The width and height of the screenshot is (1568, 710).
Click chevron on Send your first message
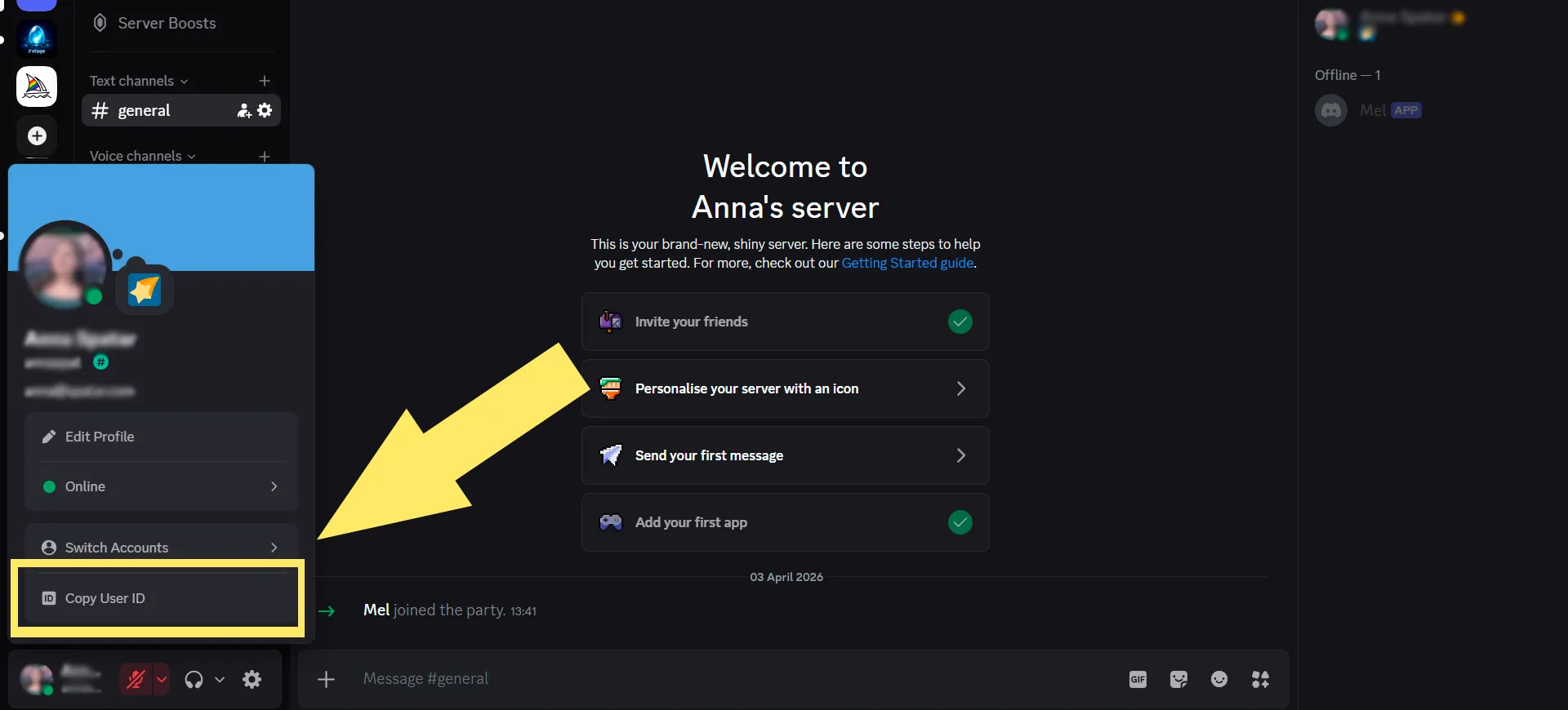961,455
